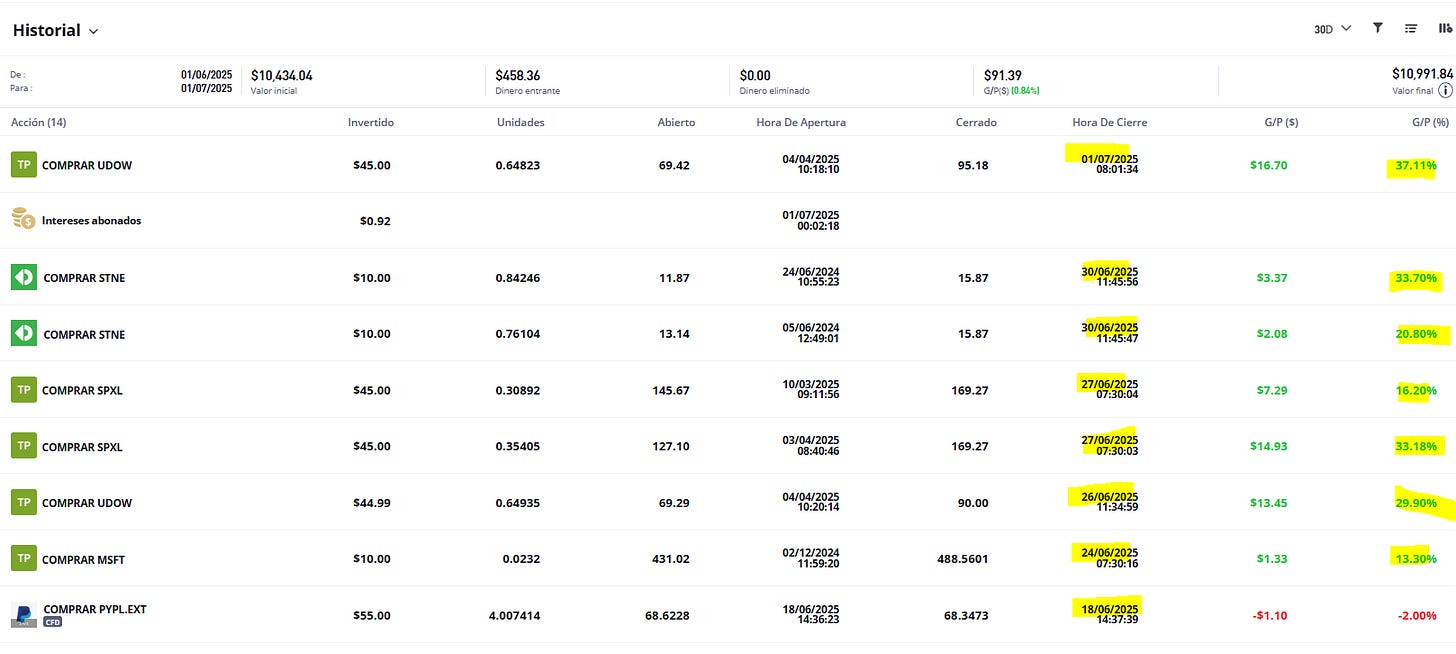Viewport: 1456px width, 654px height.
Task: Click STNE logo in the 33.70% row
Action: click(x=24, y=277)
